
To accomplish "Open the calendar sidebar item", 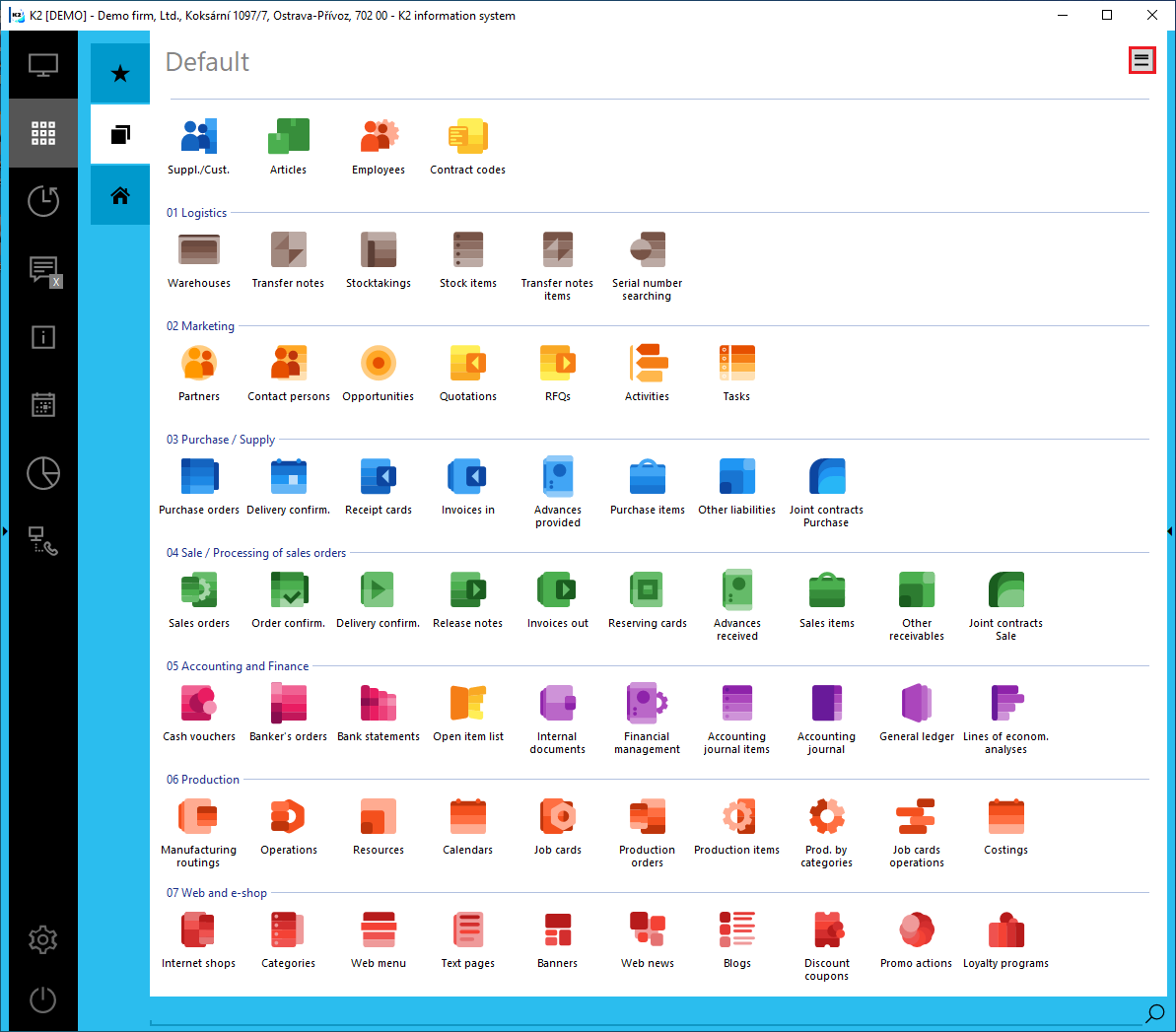I will [42, 405].
